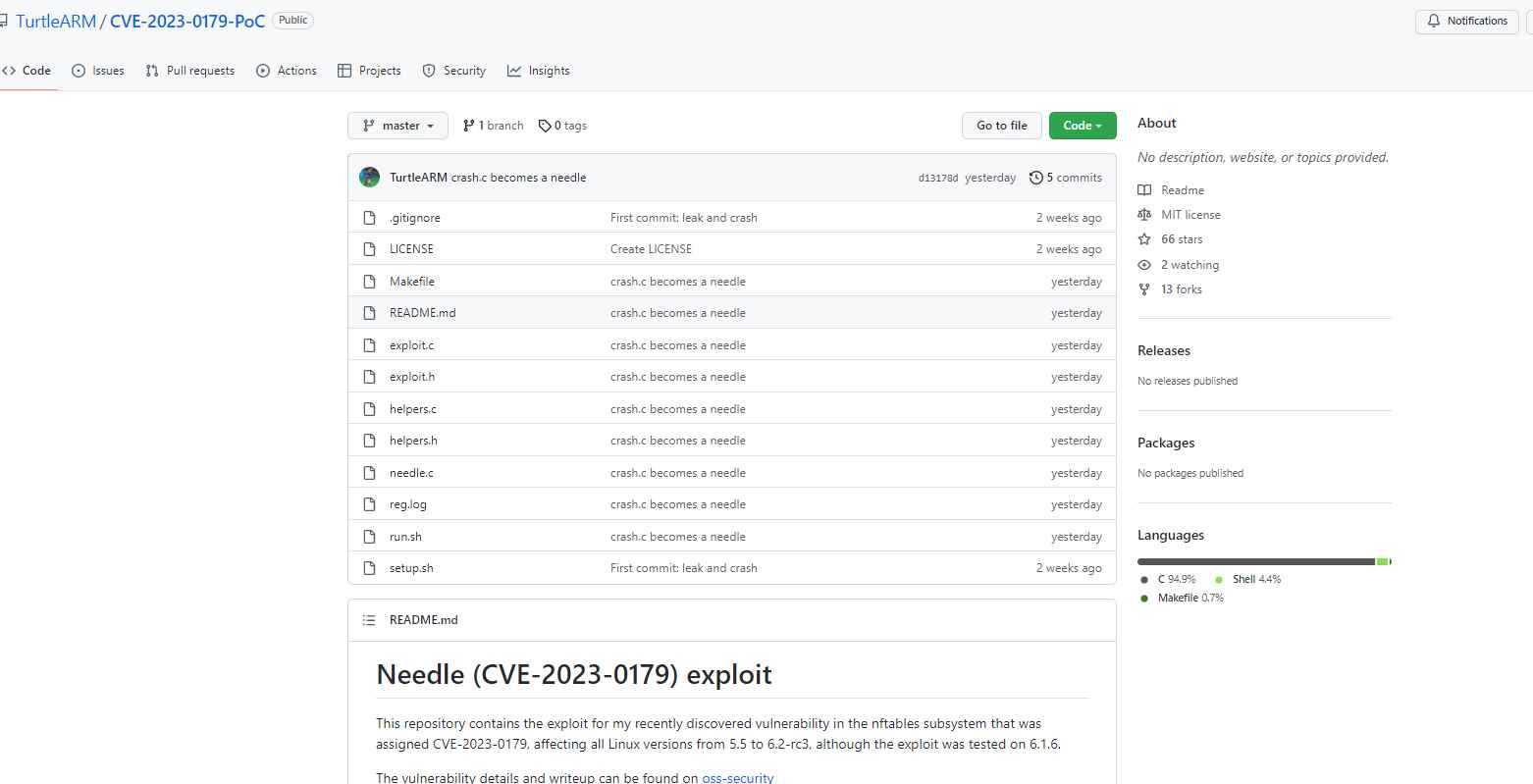This screenshot has width=1533, height=784.
Task: Open the TurtleARM owner link in header
Action: tap(56, 21)
